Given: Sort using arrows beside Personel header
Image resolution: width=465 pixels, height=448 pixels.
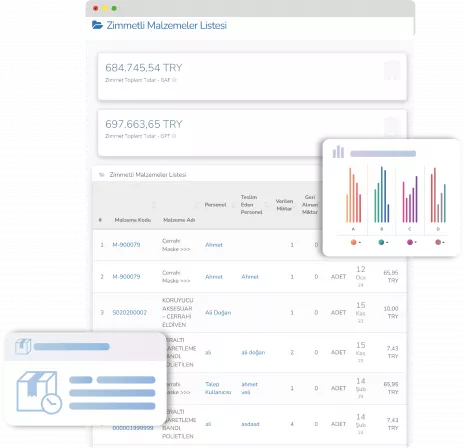Looking at the screenshot, I should [x=233, y=205].
